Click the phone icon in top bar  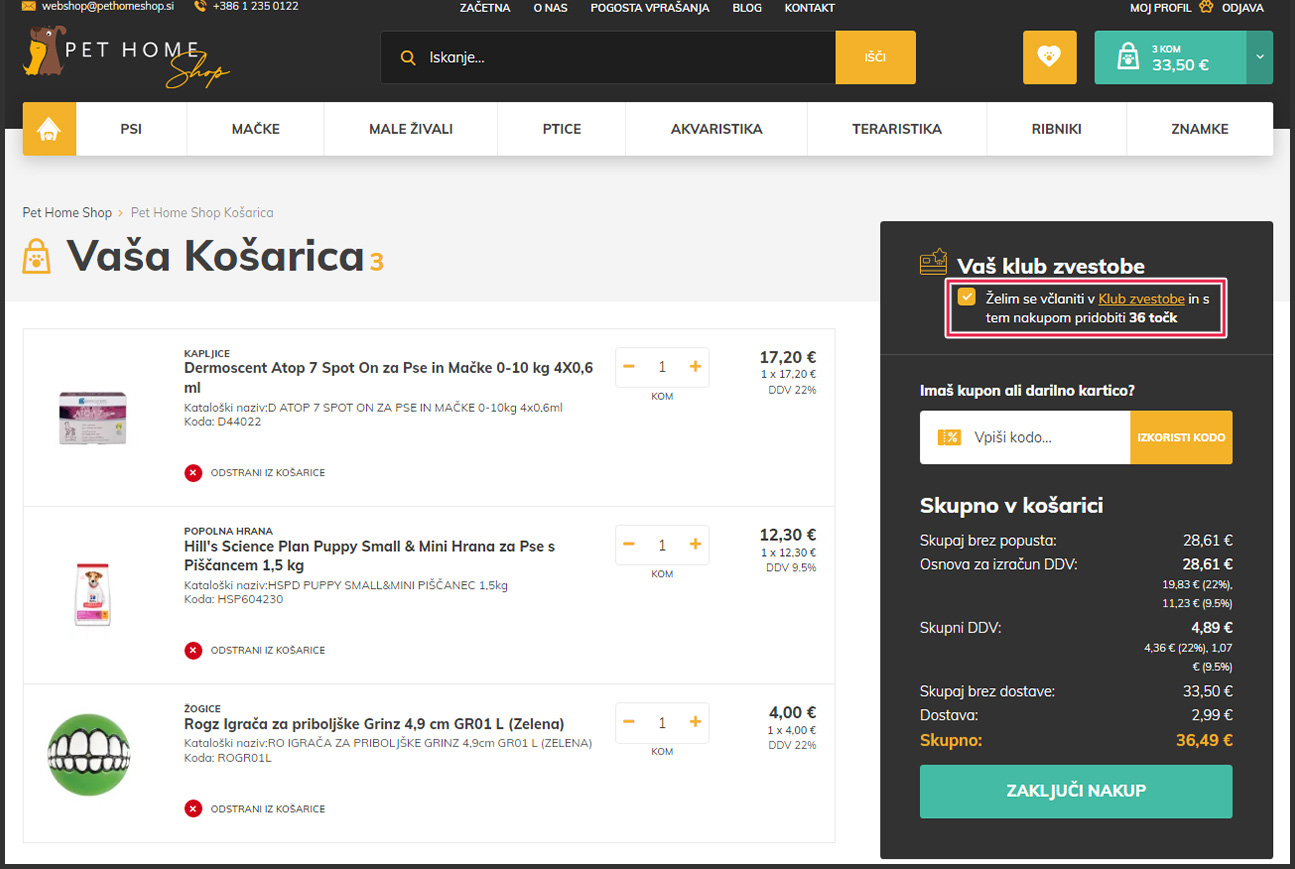[x=200, y=6]
